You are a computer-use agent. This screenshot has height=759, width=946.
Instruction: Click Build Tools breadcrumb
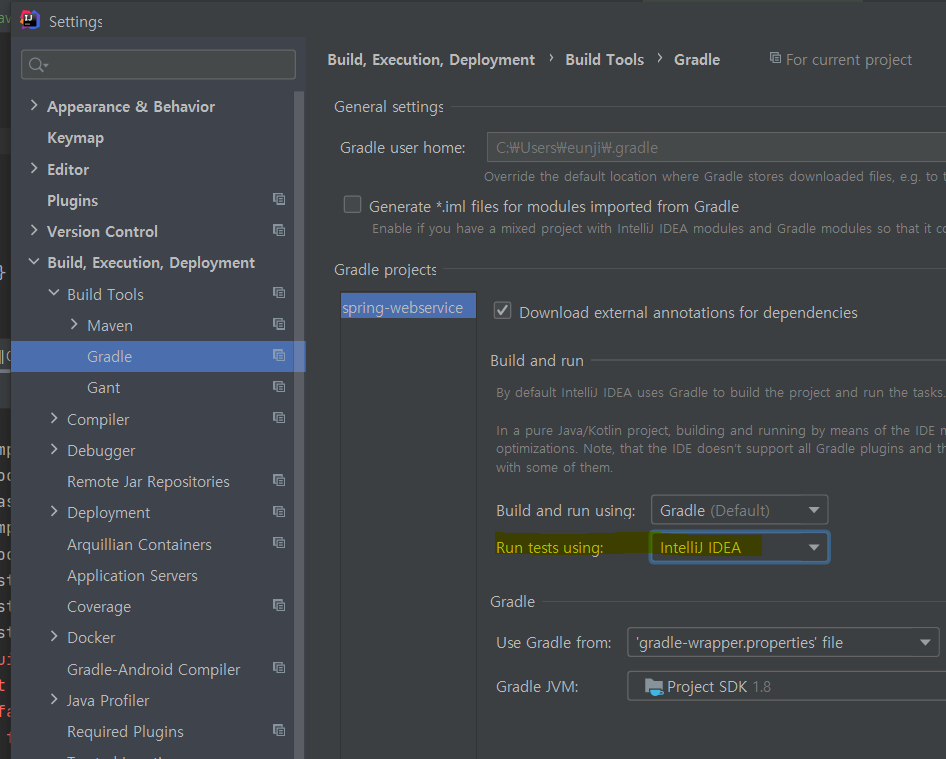point(605,60)
